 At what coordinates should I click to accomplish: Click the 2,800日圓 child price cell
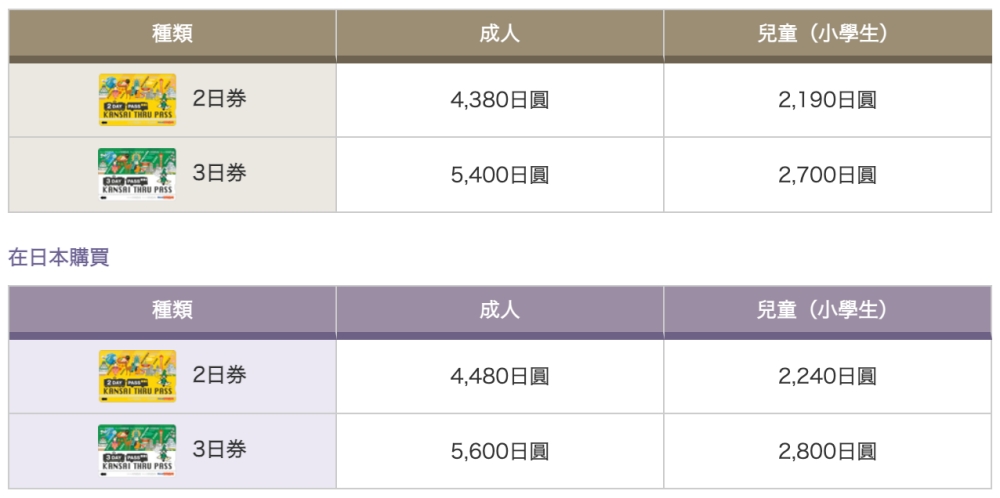click(827, 451)
